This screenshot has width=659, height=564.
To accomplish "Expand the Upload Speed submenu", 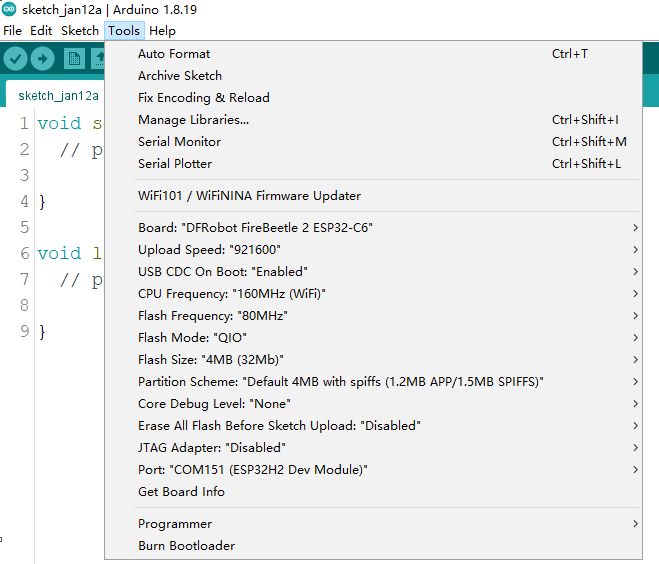I will (x=373, y=250).
